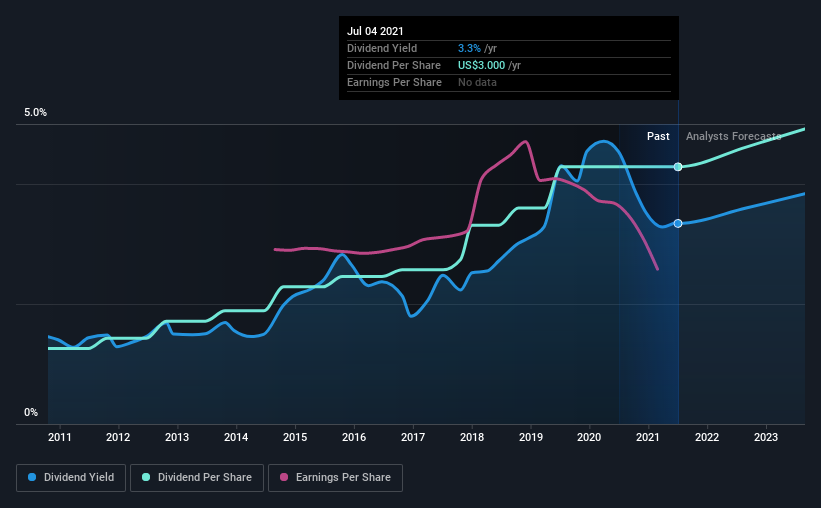This screenshot has height=508, width=821.
Task: Toggle the Dividend Per Share legend button
Action: click(197, 478)
